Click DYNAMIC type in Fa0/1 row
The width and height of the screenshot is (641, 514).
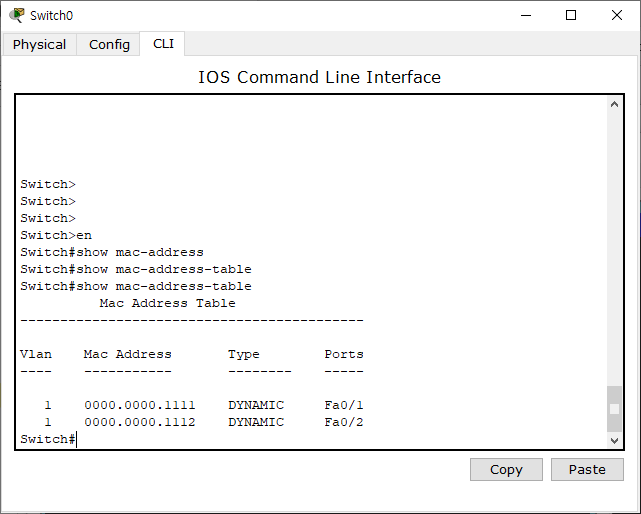pyautogui.click(x=256, y=405)
